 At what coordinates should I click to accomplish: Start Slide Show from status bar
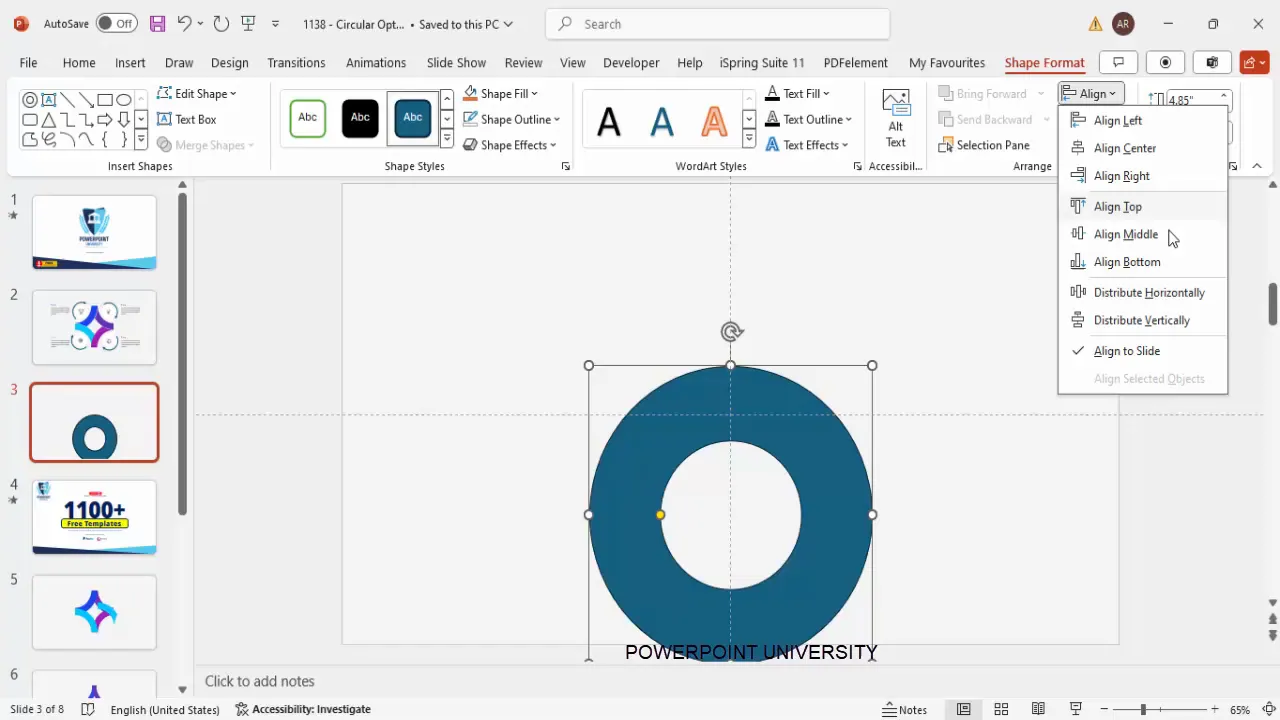pyautogui.click(x=1076, y=709)
